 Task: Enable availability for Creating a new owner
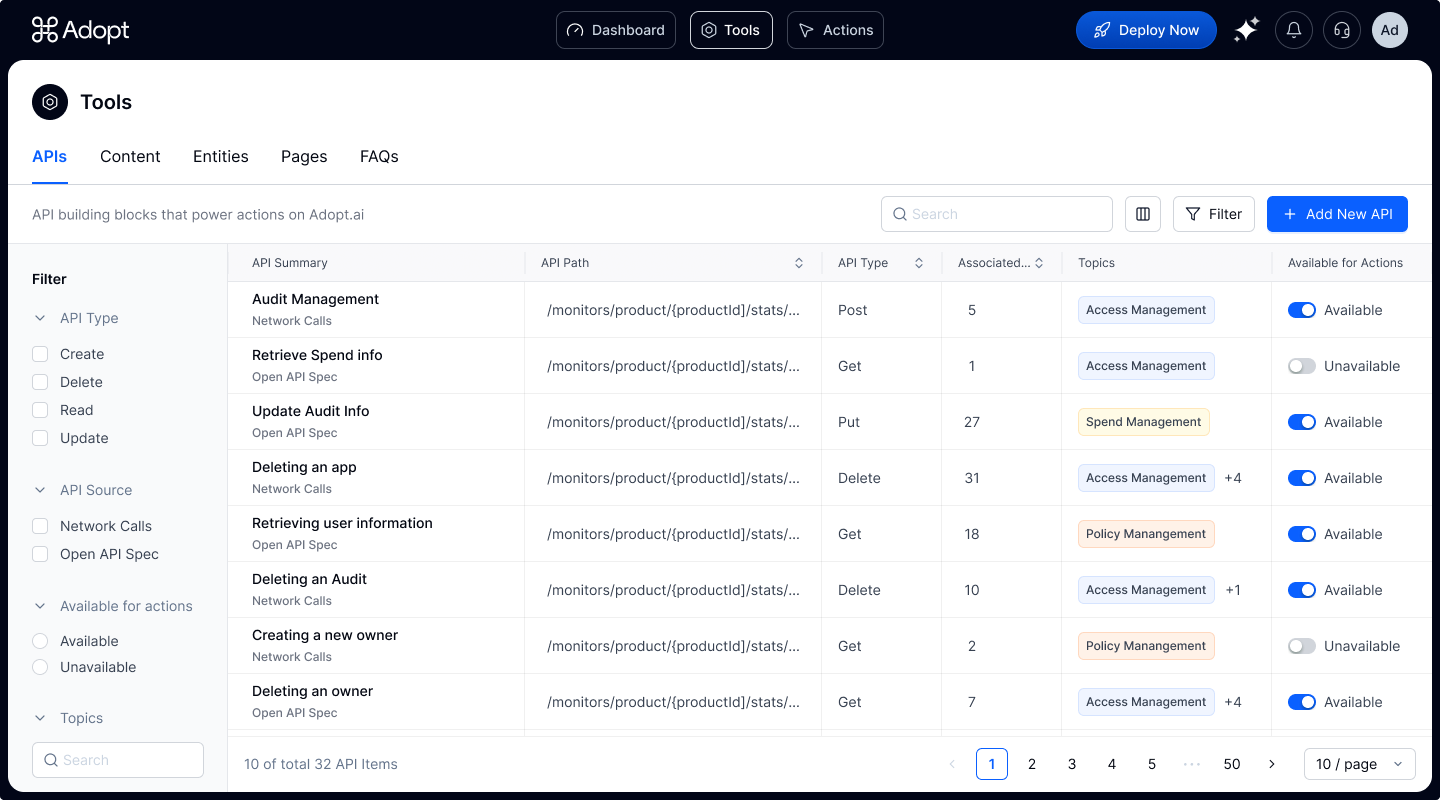coord(1302,646)
